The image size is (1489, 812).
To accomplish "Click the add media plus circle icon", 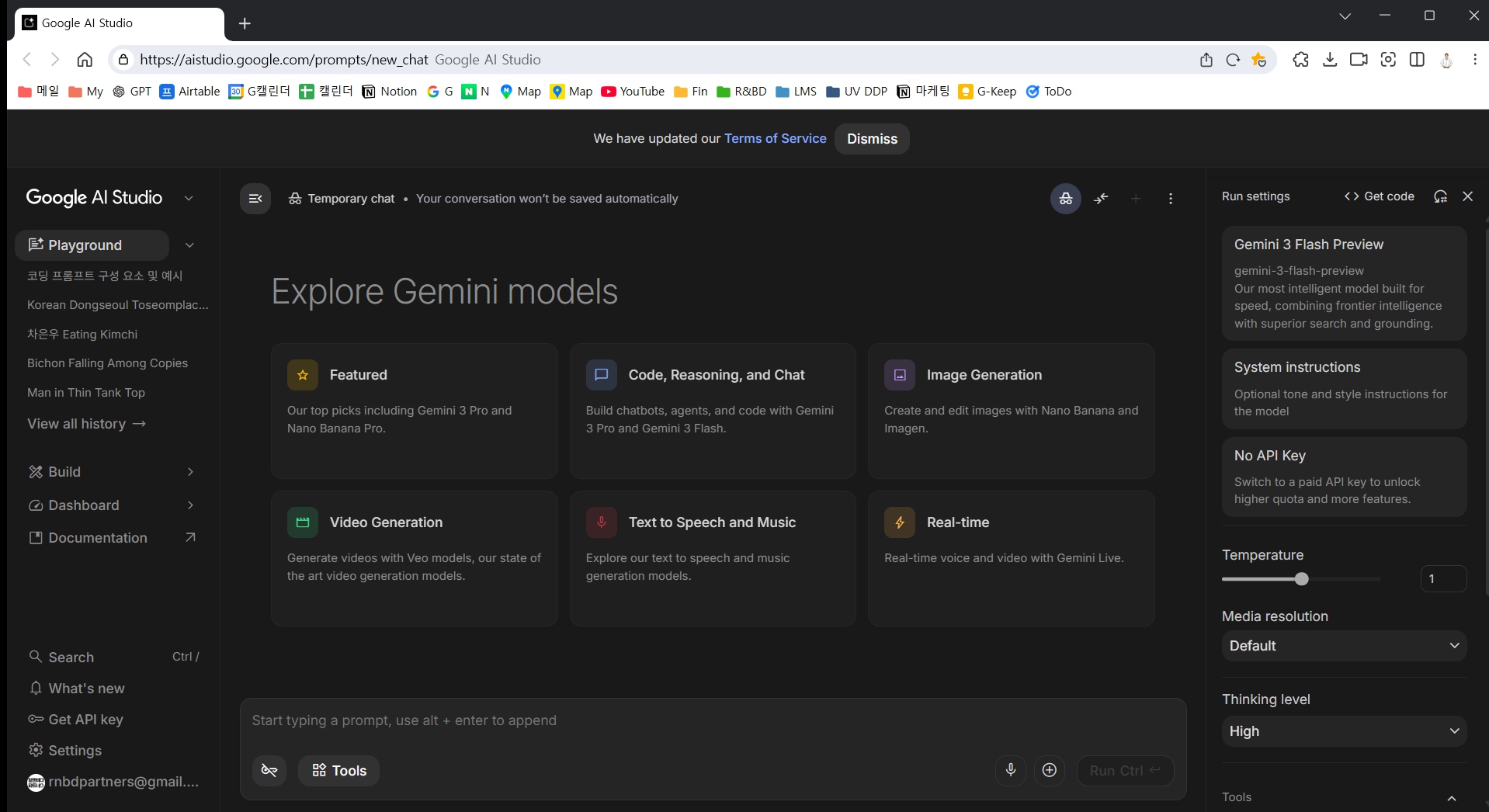I will coord(1050,770).
